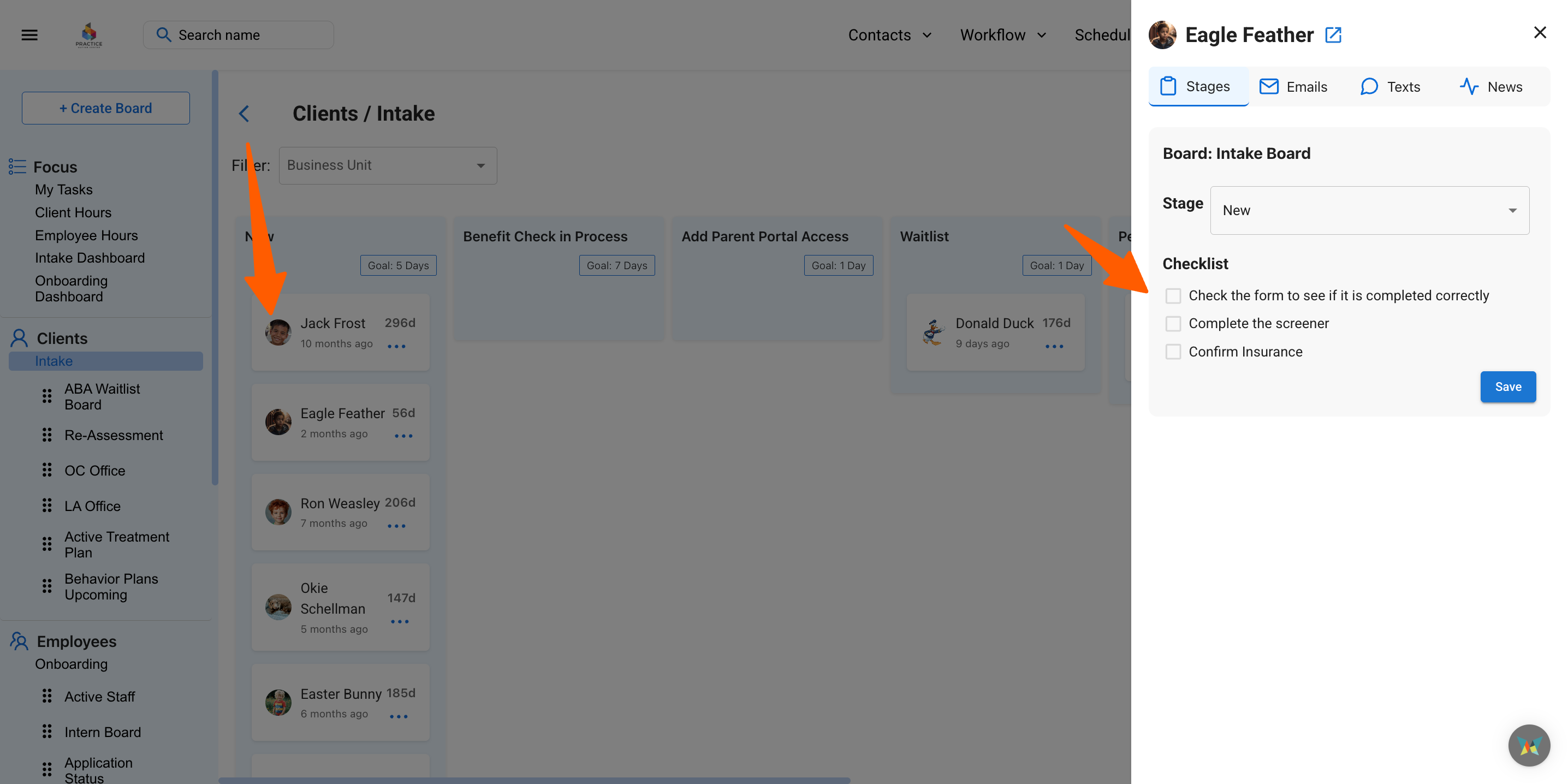Click the Save button
Viewport: 1568px width, 784px height.
click(x=1507, y=387)
